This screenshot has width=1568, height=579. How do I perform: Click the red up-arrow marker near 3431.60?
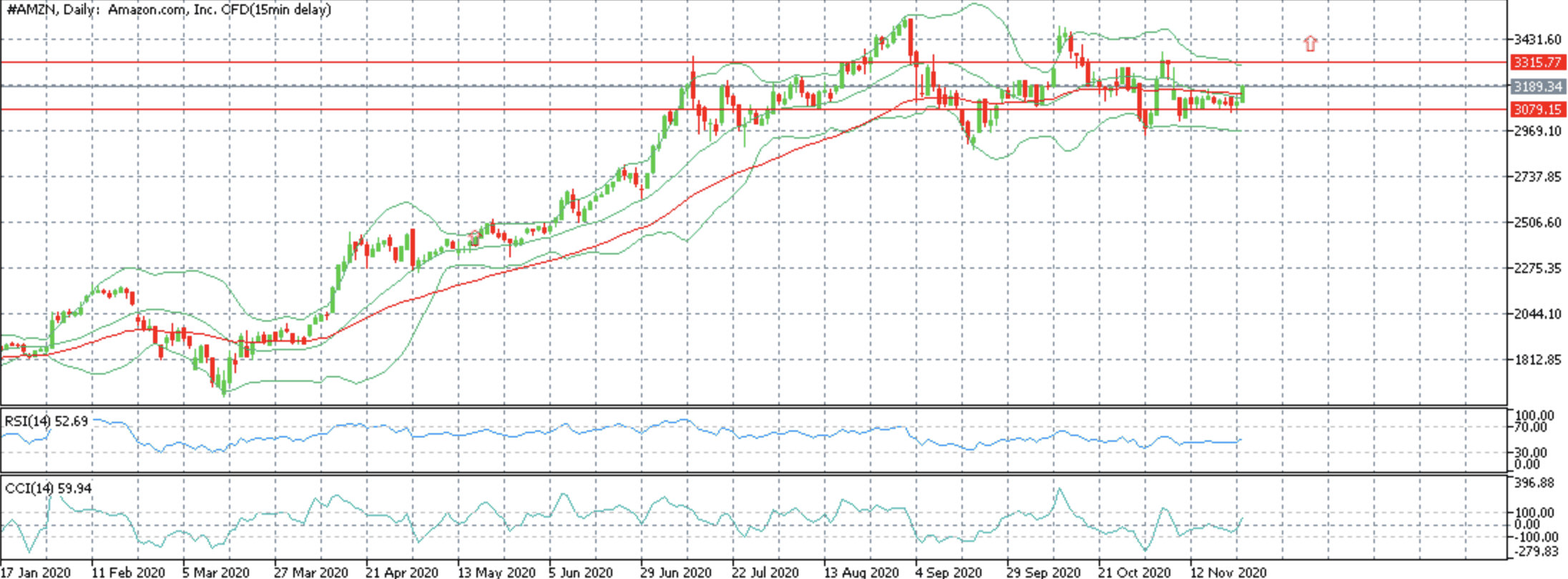[x=1310, y=44]
